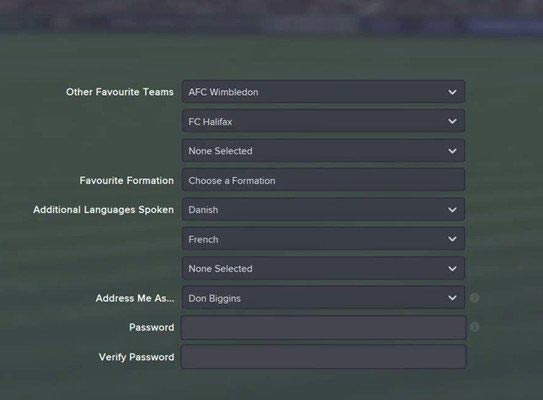Click chevron arrow on Danish language dropdown
This screenshot has width=543, height=400.
pos(452,210)
